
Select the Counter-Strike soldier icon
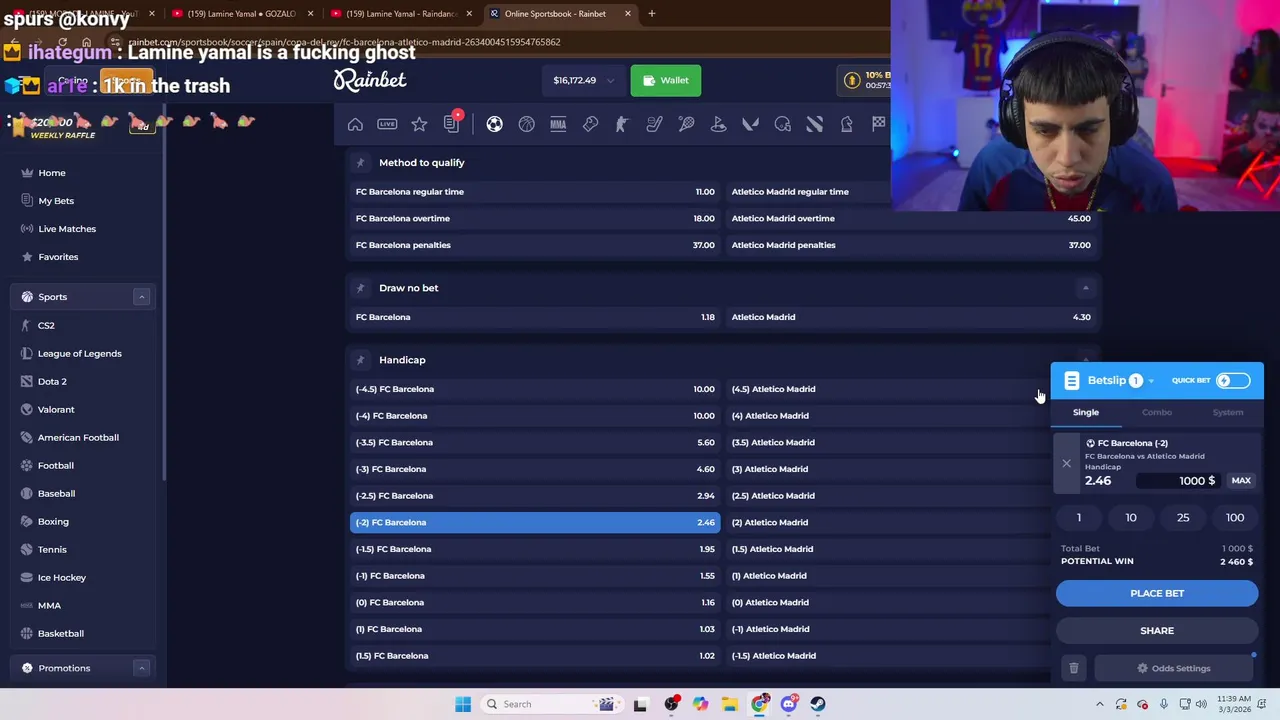622,124
